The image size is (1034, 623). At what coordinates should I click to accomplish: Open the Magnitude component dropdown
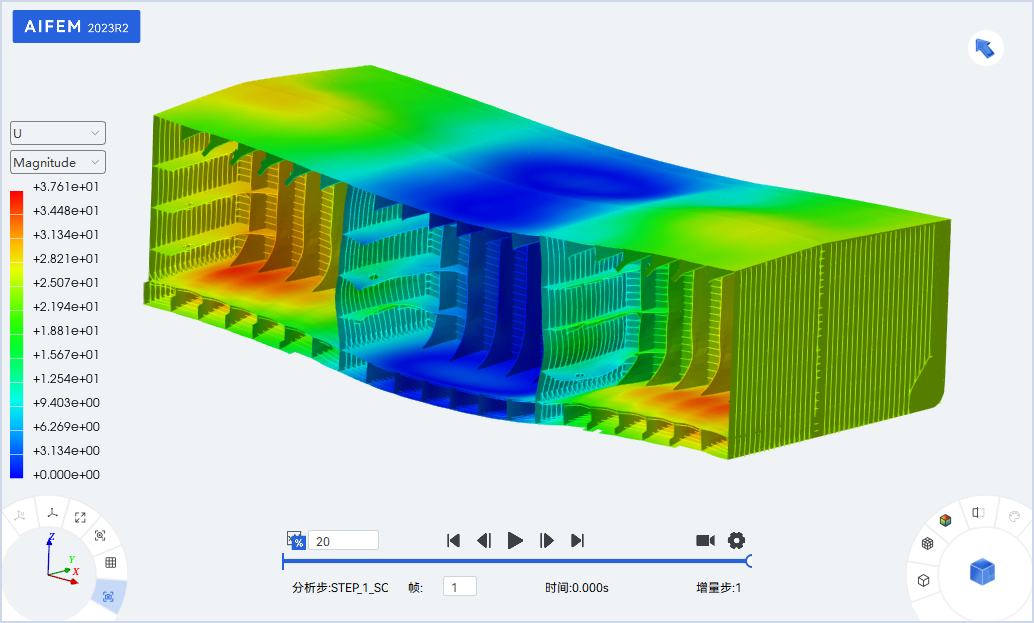[58, 162]
